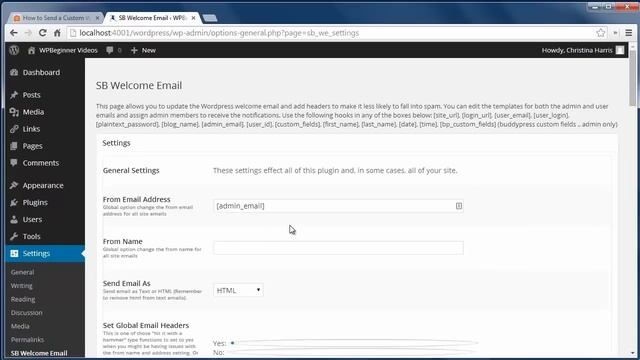The height and width of the screenshot is (360, 640).
Task: Open the Send Email As HTML dropdown
Action: (238, 290)
